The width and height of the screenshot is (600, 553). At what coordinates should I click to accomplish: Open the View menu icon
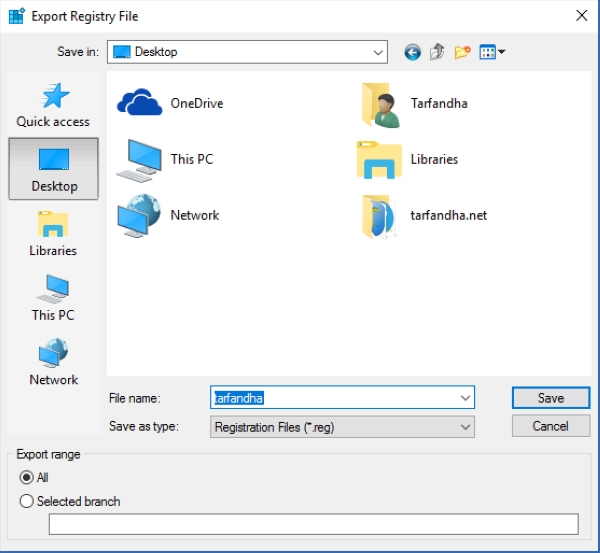(488, 52)
